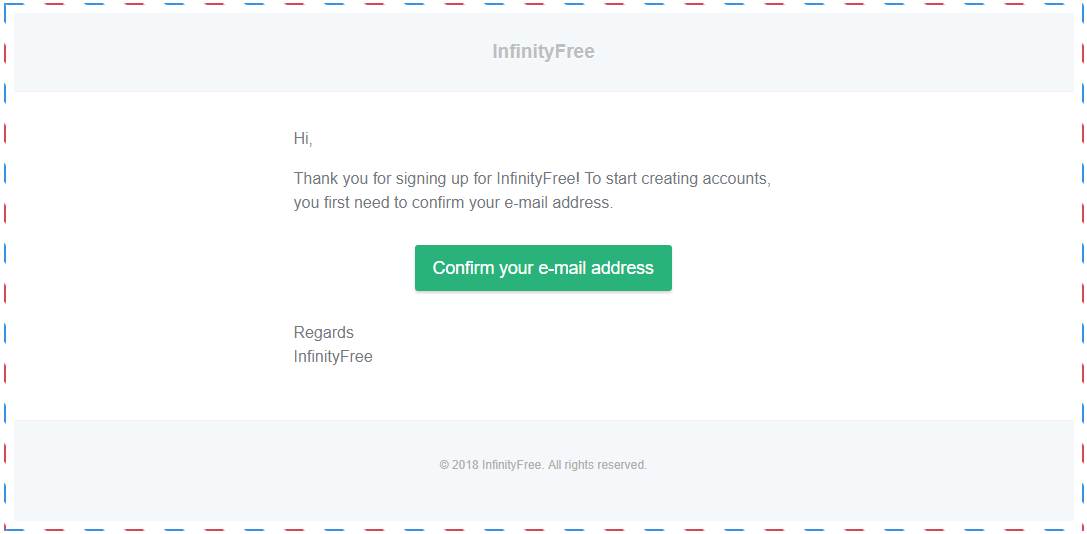Screen dimensions: 1087x534
Task: Click "InfinityFree" in the footer copyright line
Action: (511, 465)
